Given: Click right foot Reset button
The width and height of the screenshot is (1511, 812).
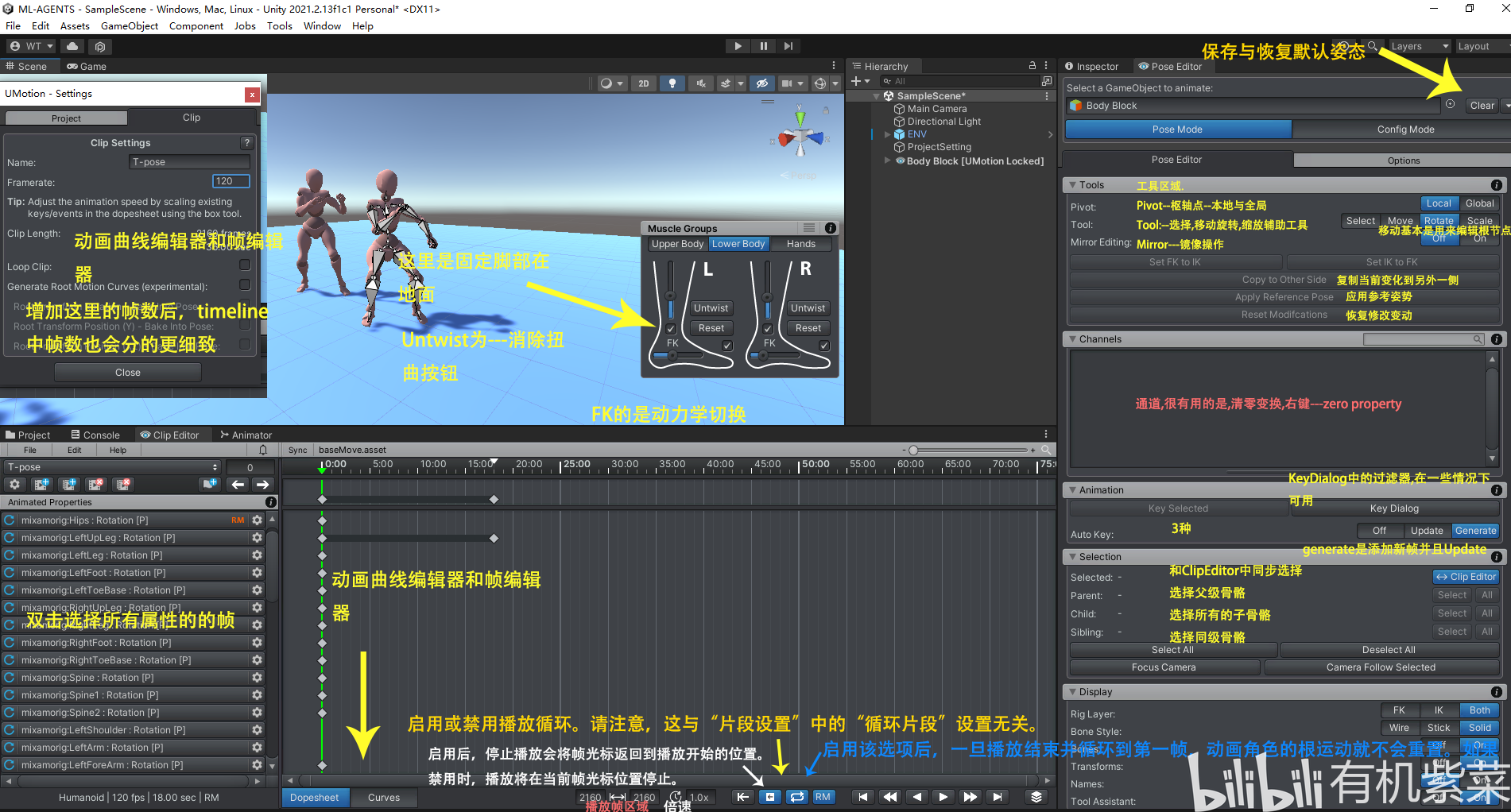Looking at the screenshot, I should pos(808,328).
